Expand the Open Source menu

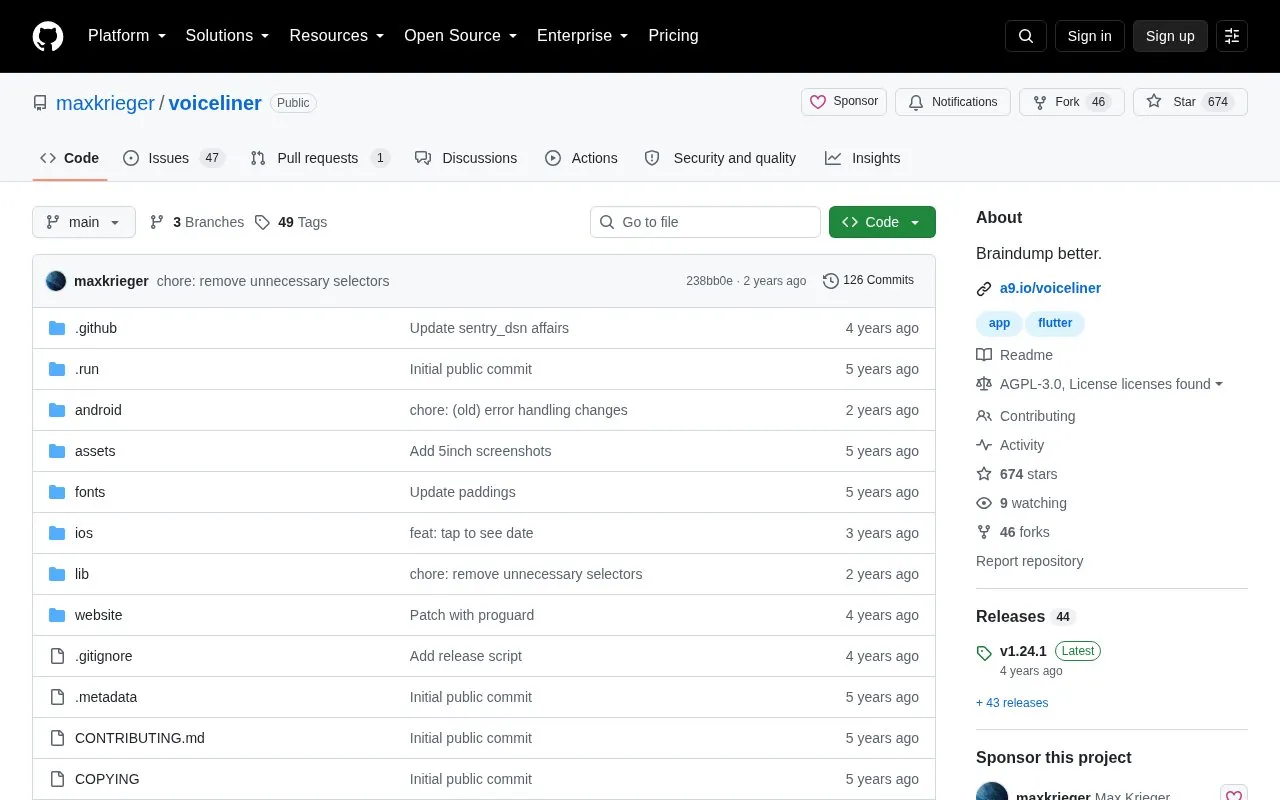pos(461,36)
